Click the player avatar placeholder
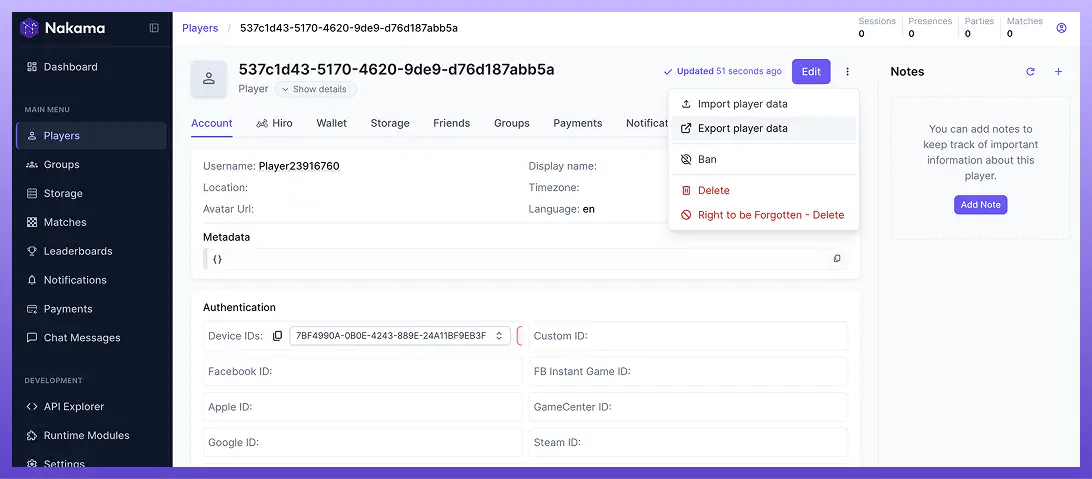 tap(209, 79)
